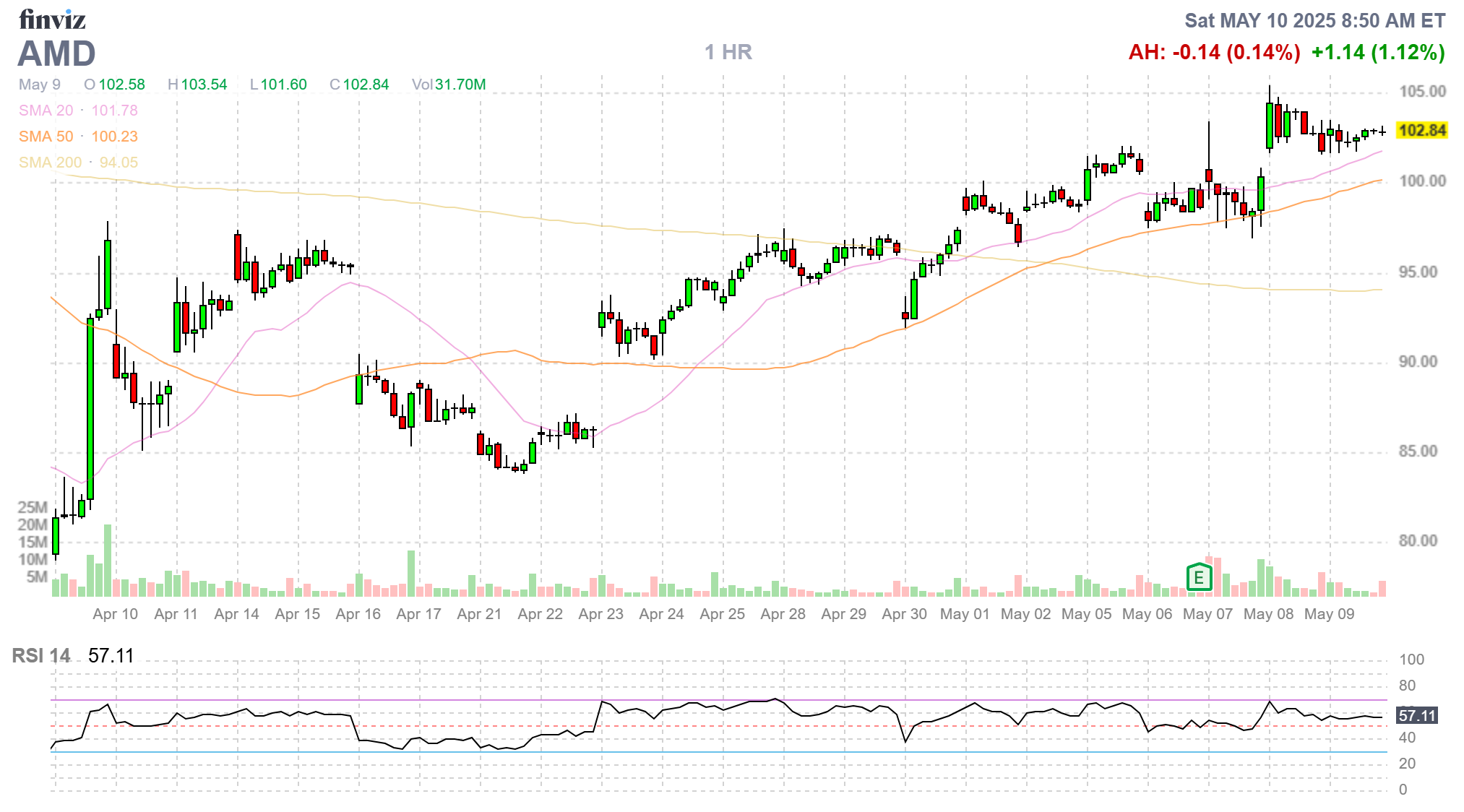The image size is (1464, 812).
Task: Click the SMA 50 legend label
Action: point(46,137)
